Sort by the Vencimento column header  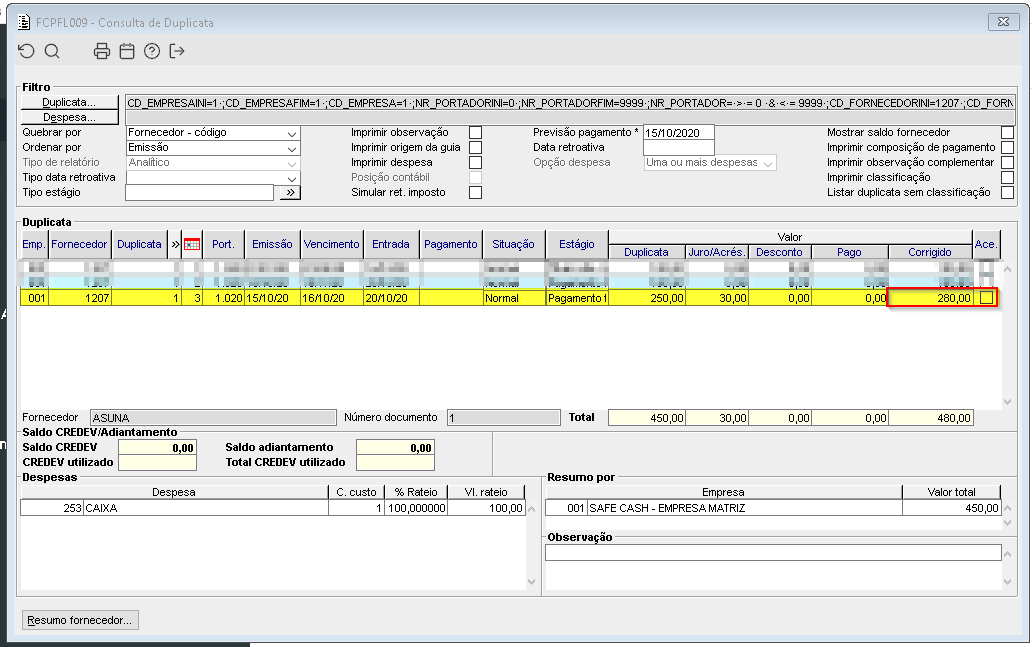click(331, 243)
